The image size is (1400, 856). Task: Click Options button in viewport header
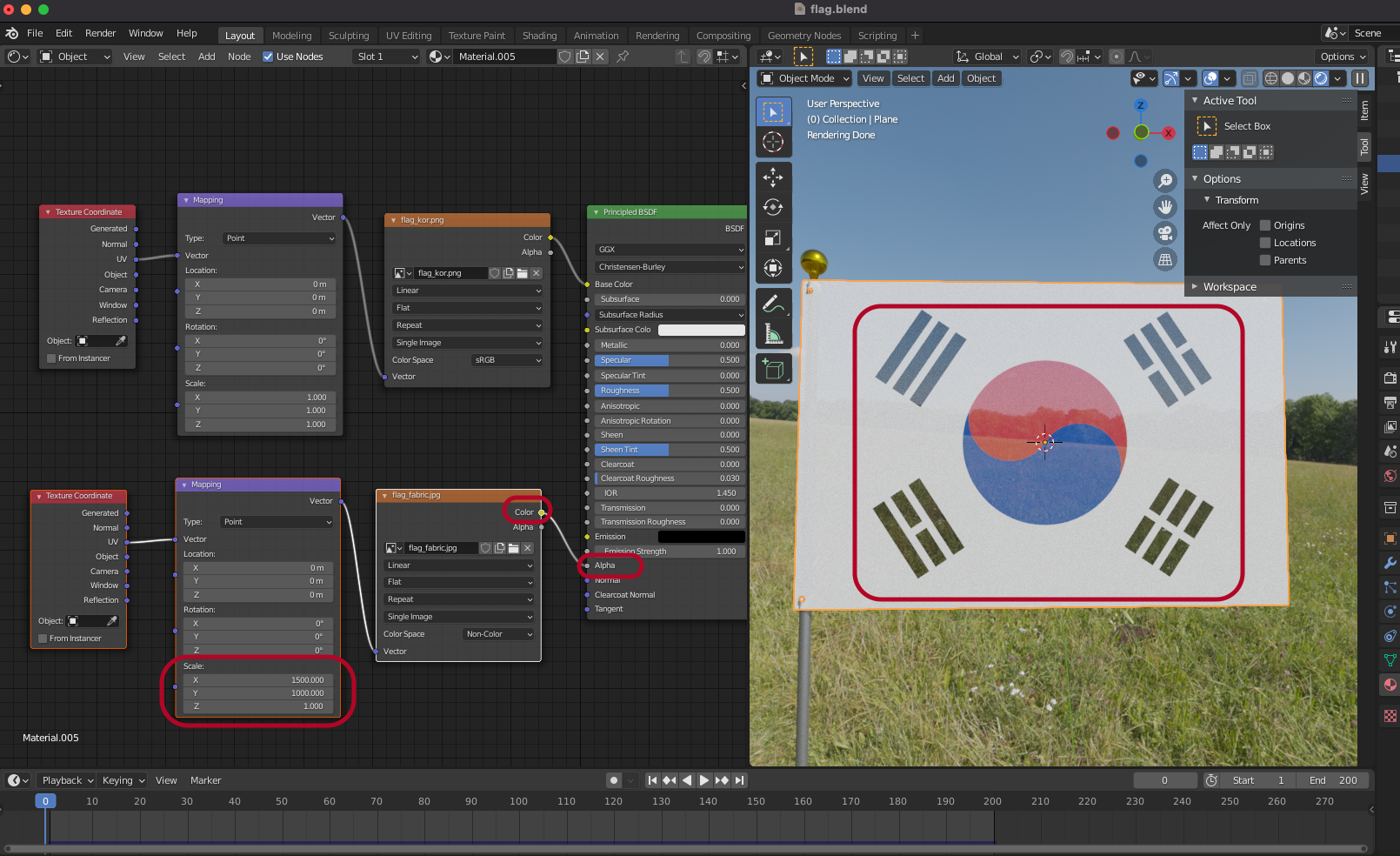[1343, 57]
